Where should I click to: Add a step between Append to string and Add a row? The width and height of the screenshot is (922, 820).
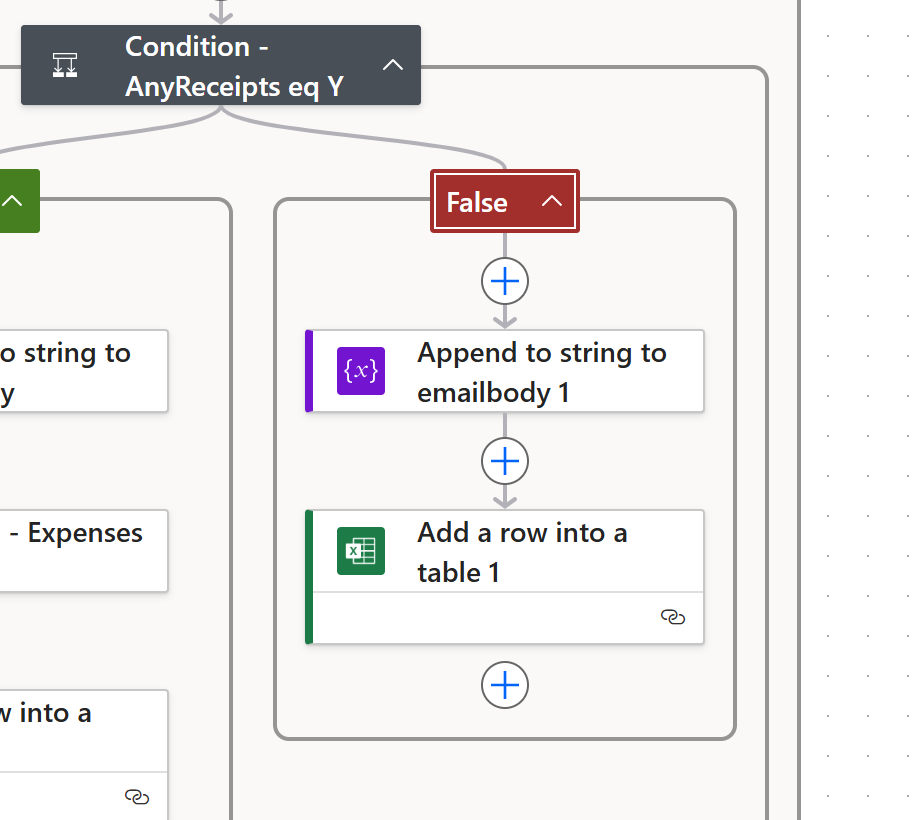click(x=505, y=461)
